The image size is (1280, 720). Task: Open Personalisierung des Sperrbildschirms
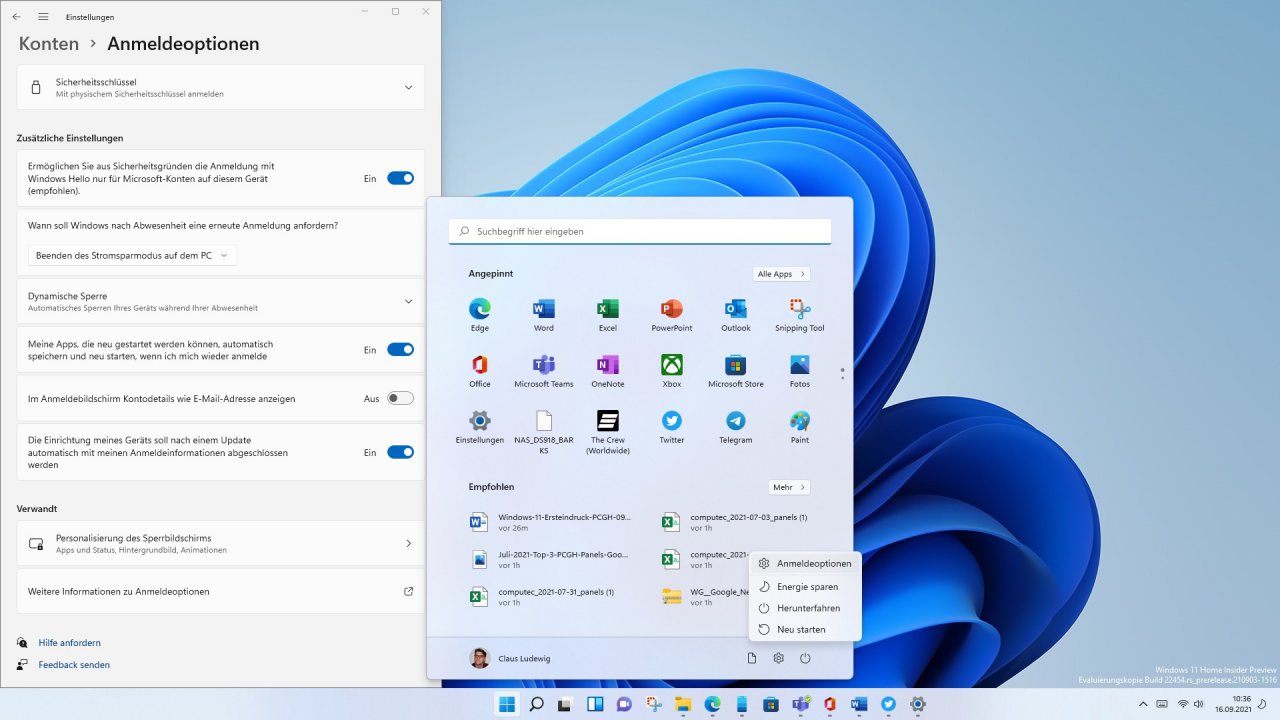pos(221,543)
